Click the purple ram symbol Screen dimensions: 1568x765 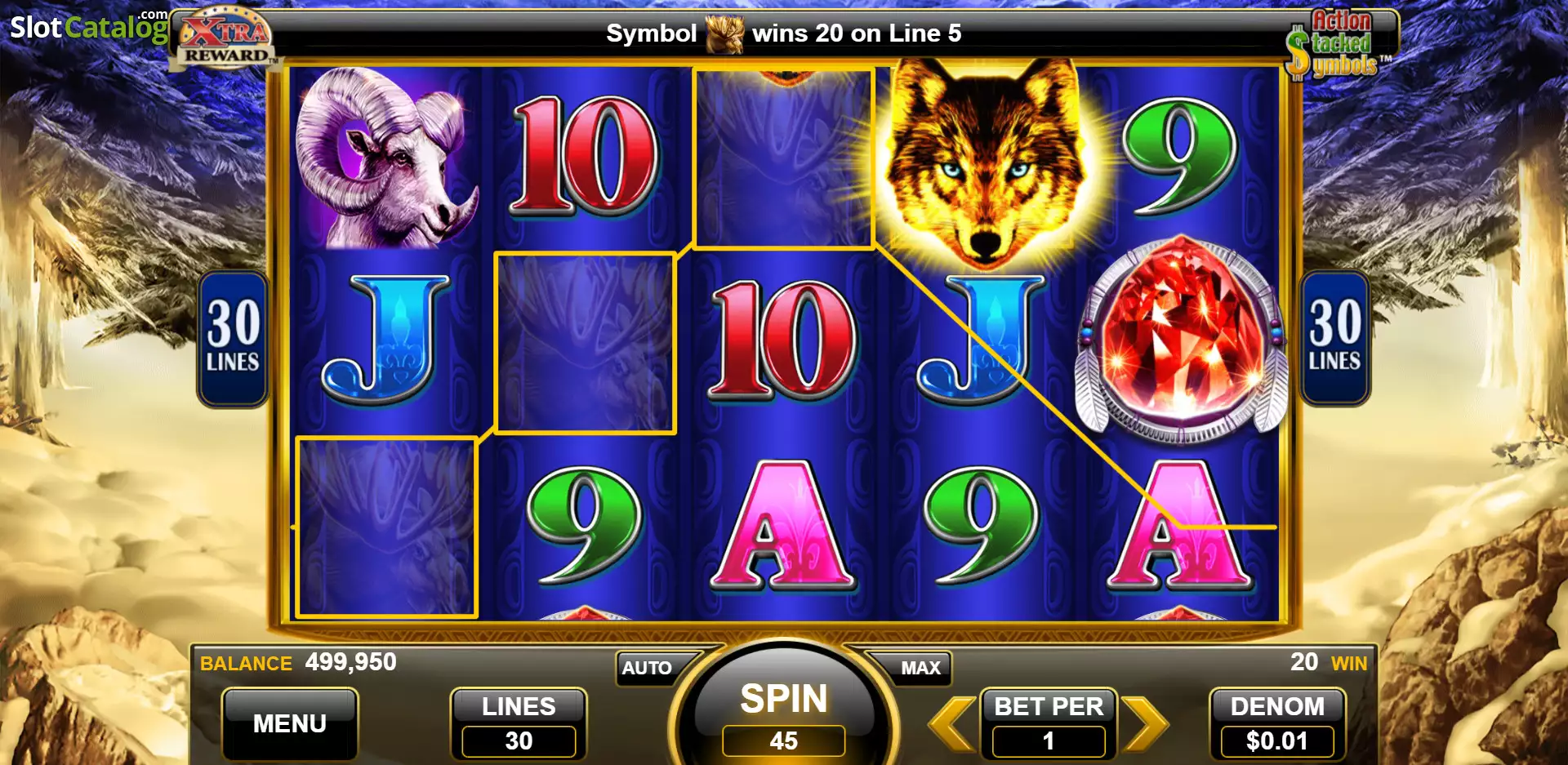(385, 157)
